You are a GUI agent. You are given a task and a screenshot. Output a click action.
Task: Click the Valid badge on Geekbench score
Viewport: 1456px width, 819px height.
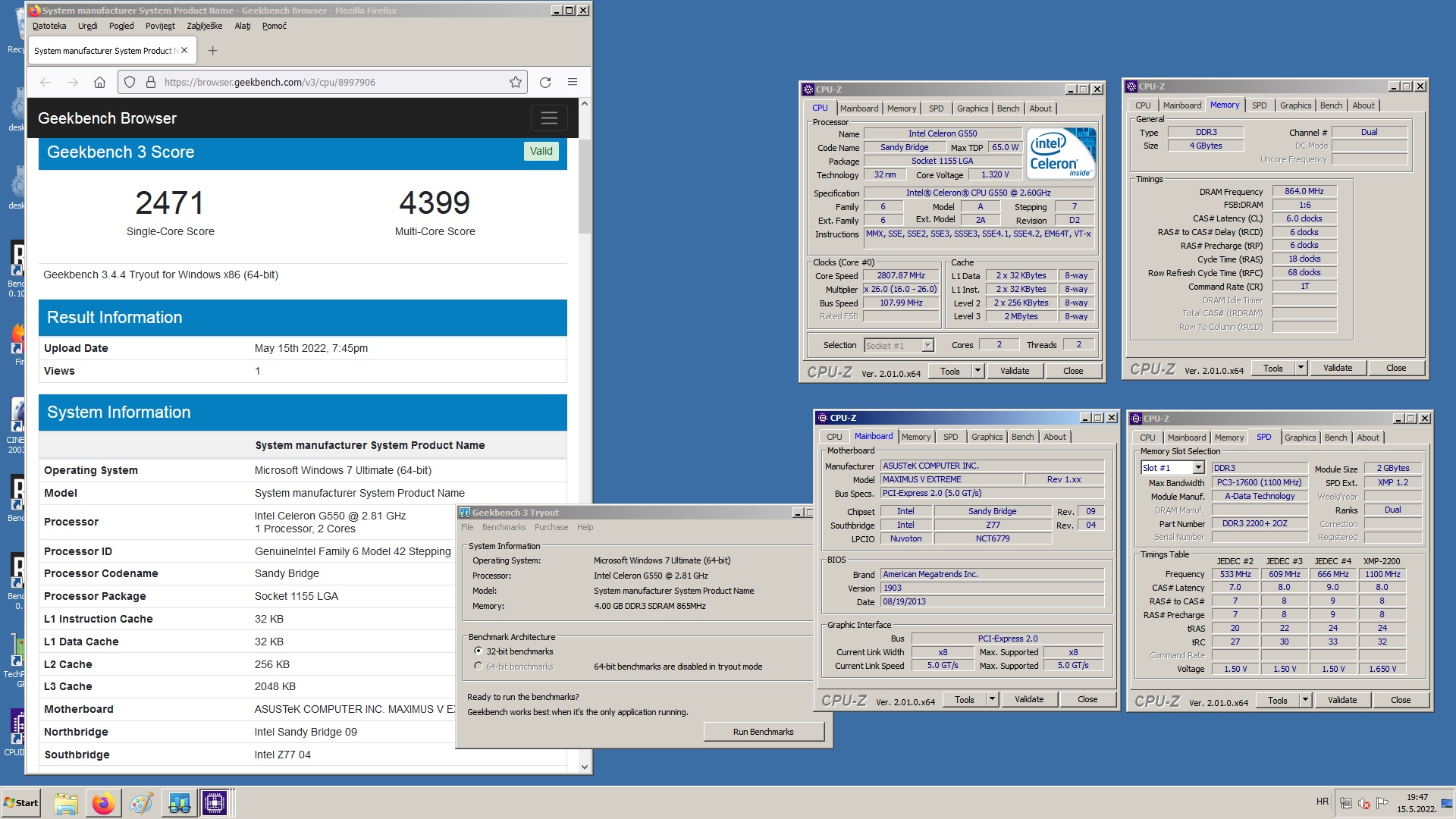click(541, 151)
